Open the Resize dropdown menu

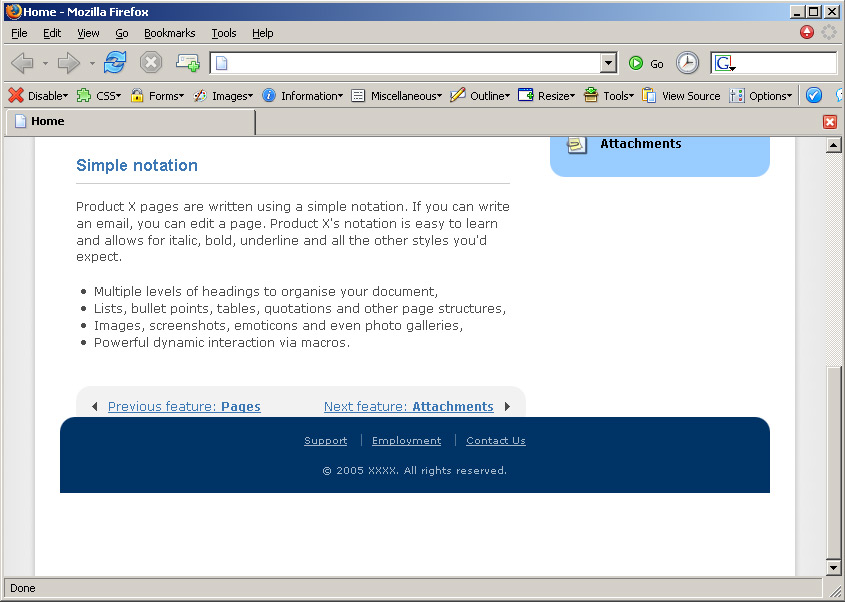point(546,96)
